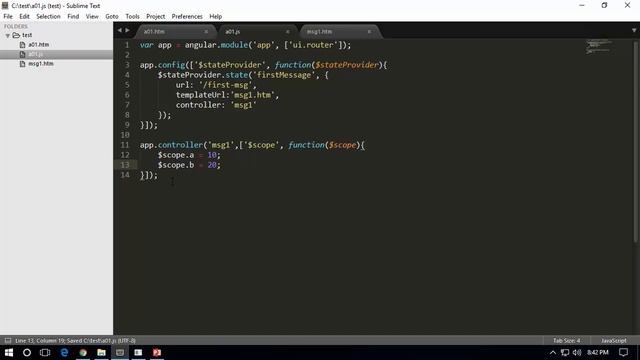Open the tab list dropdown arrow

point(634,31)
